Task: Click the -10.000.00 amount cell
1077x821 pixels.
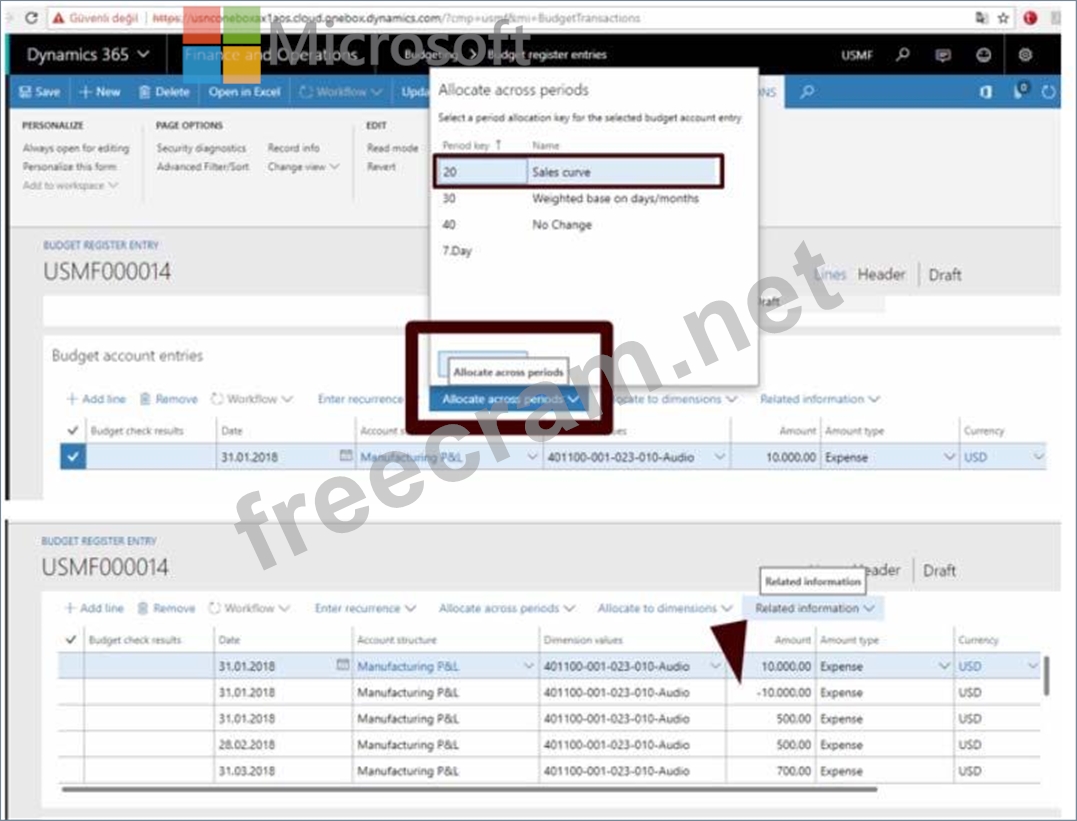Action: coord(770,693)
